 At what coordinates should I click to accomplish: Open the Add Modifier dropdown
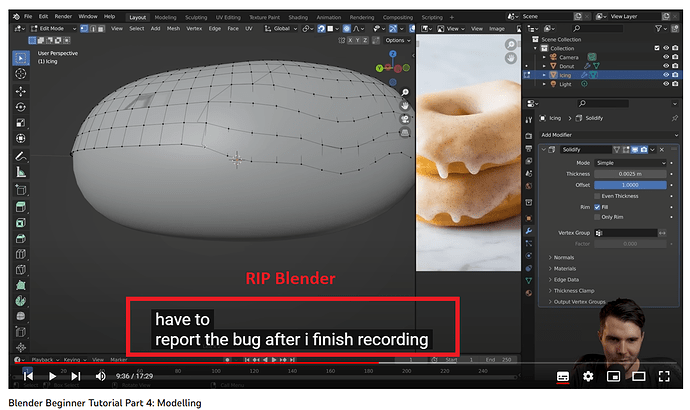point(609,135)
